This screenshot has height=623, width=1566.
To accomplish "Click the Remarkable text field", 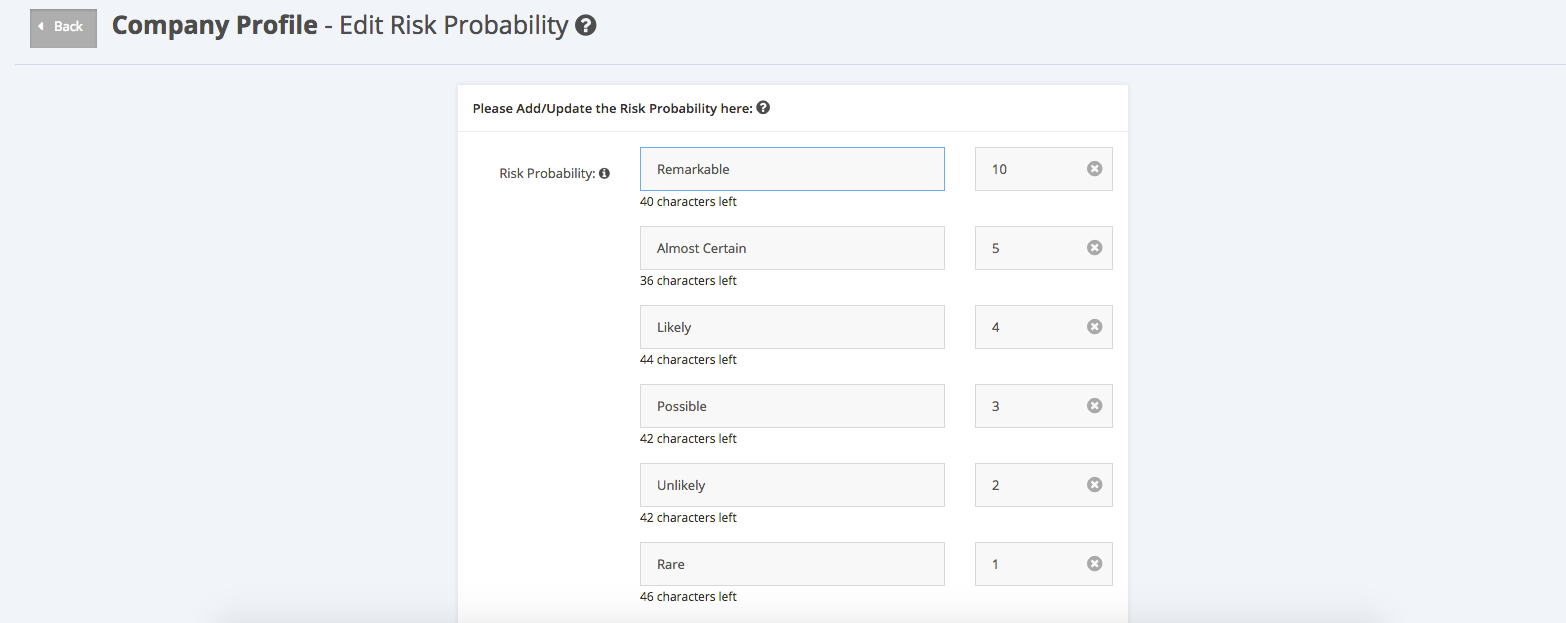I will click(792, 169).
